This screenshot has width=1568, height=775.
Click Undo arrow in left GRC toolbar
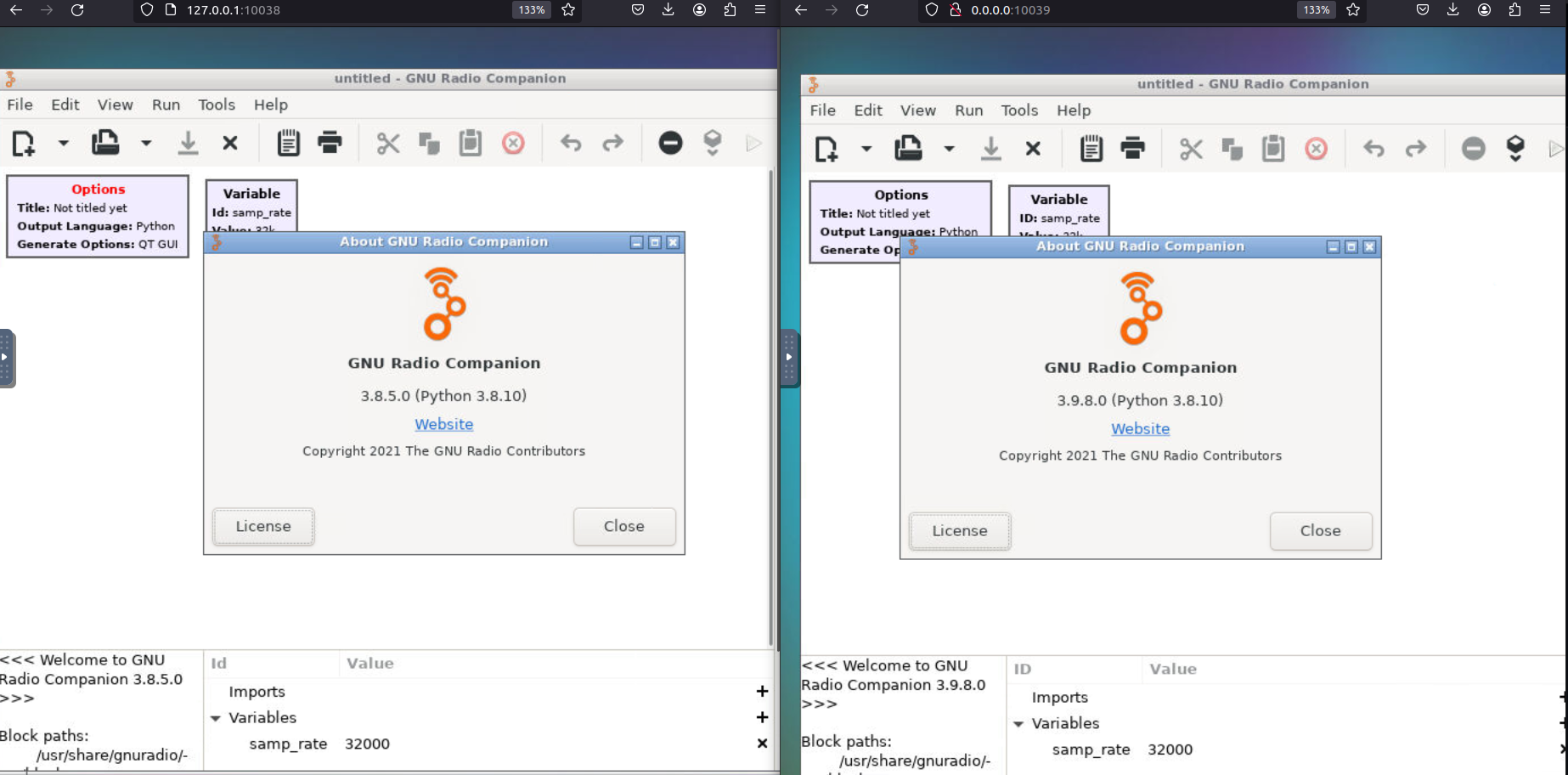tap(571, 143)
